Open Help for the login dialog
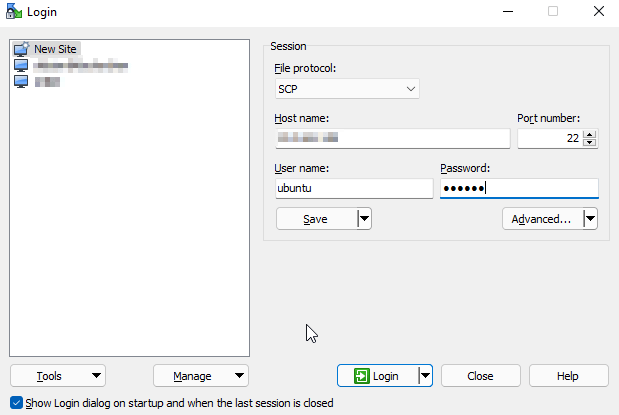The height and width of the screenshot is (415, 619). coord(568,376)
